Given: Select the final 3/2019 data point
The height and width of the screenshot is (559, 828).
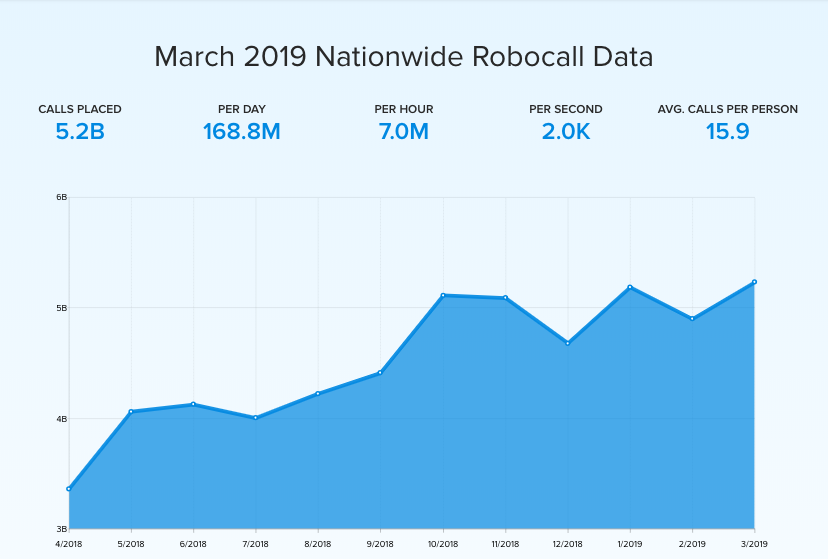Looking at the screenshot, I should [x=754, y=282].
